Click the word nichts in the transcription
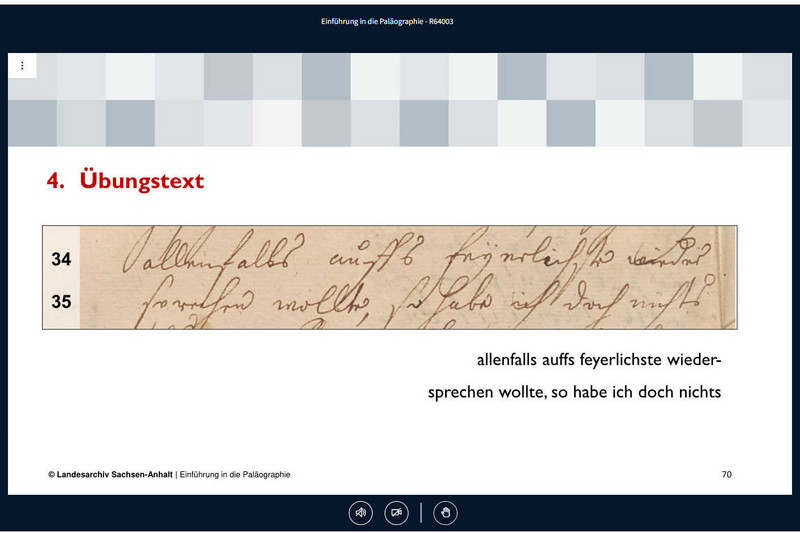The image size is (800, 533). pos(696,392)
